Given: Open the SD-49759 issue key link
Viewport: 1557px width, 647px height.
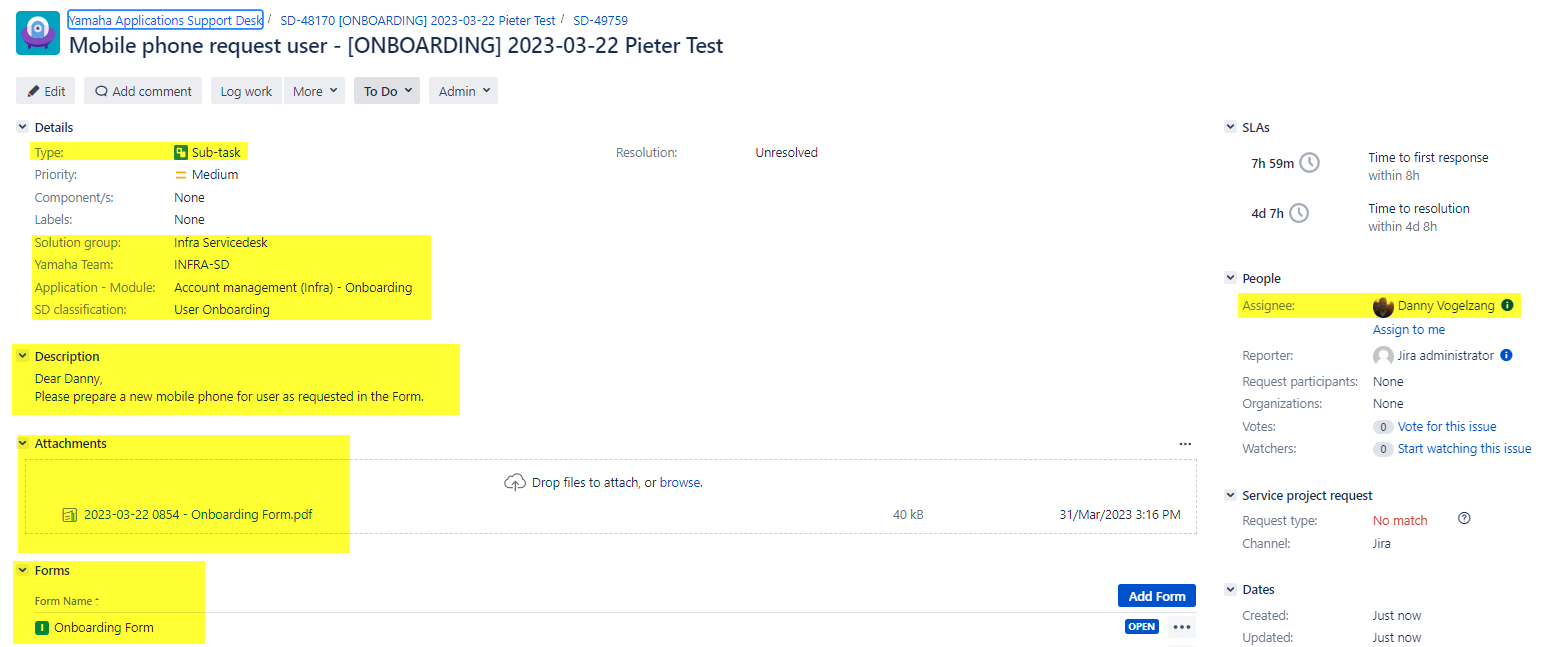Looking at the screenshot, I should click(x=601, y=20).
